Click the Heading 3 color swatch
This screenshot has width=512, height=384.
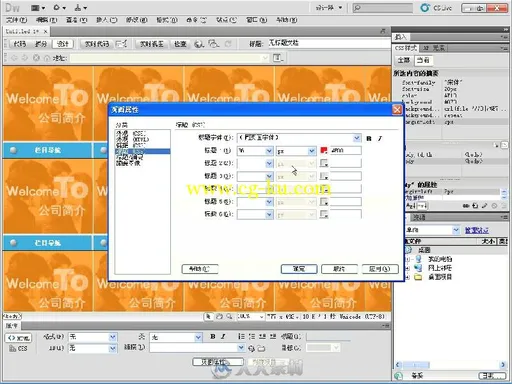[324, 176]
